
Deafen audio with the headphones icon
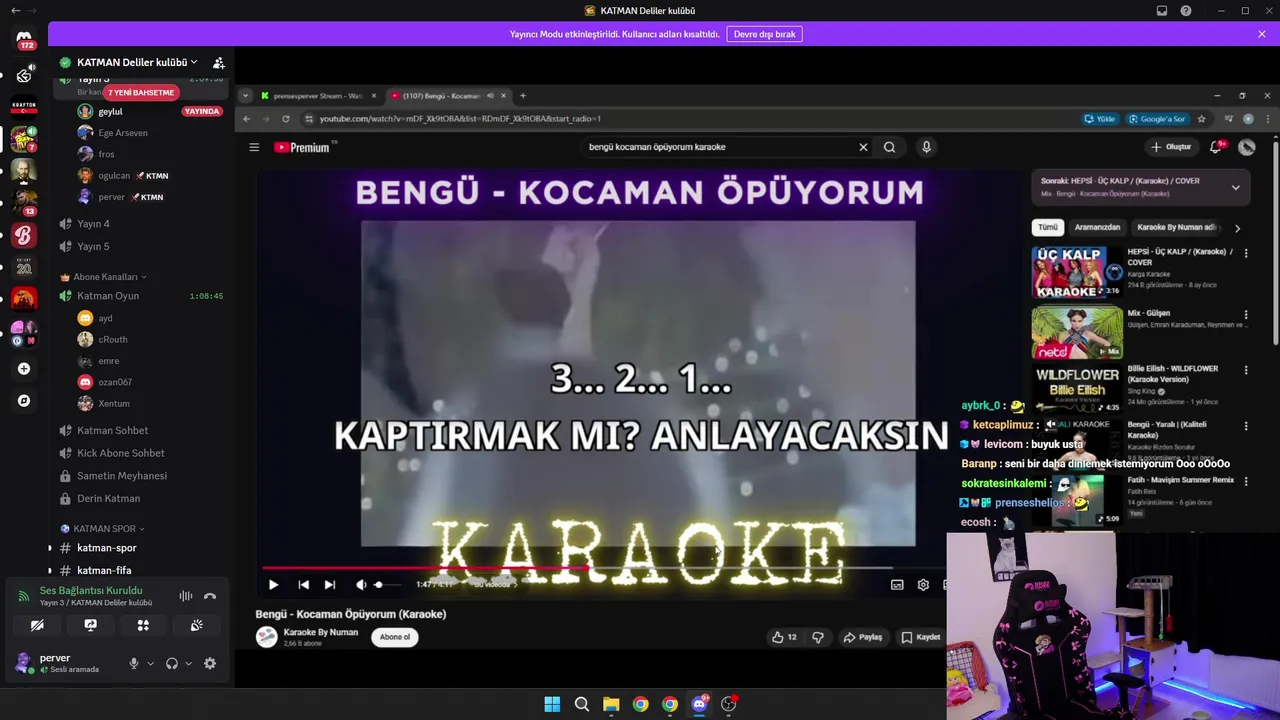pos(171,663)
